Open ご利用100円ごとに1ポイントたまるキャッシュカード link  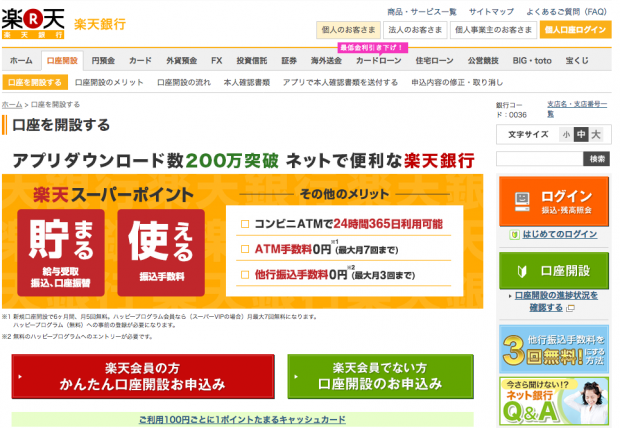click(x=242, y=420)
